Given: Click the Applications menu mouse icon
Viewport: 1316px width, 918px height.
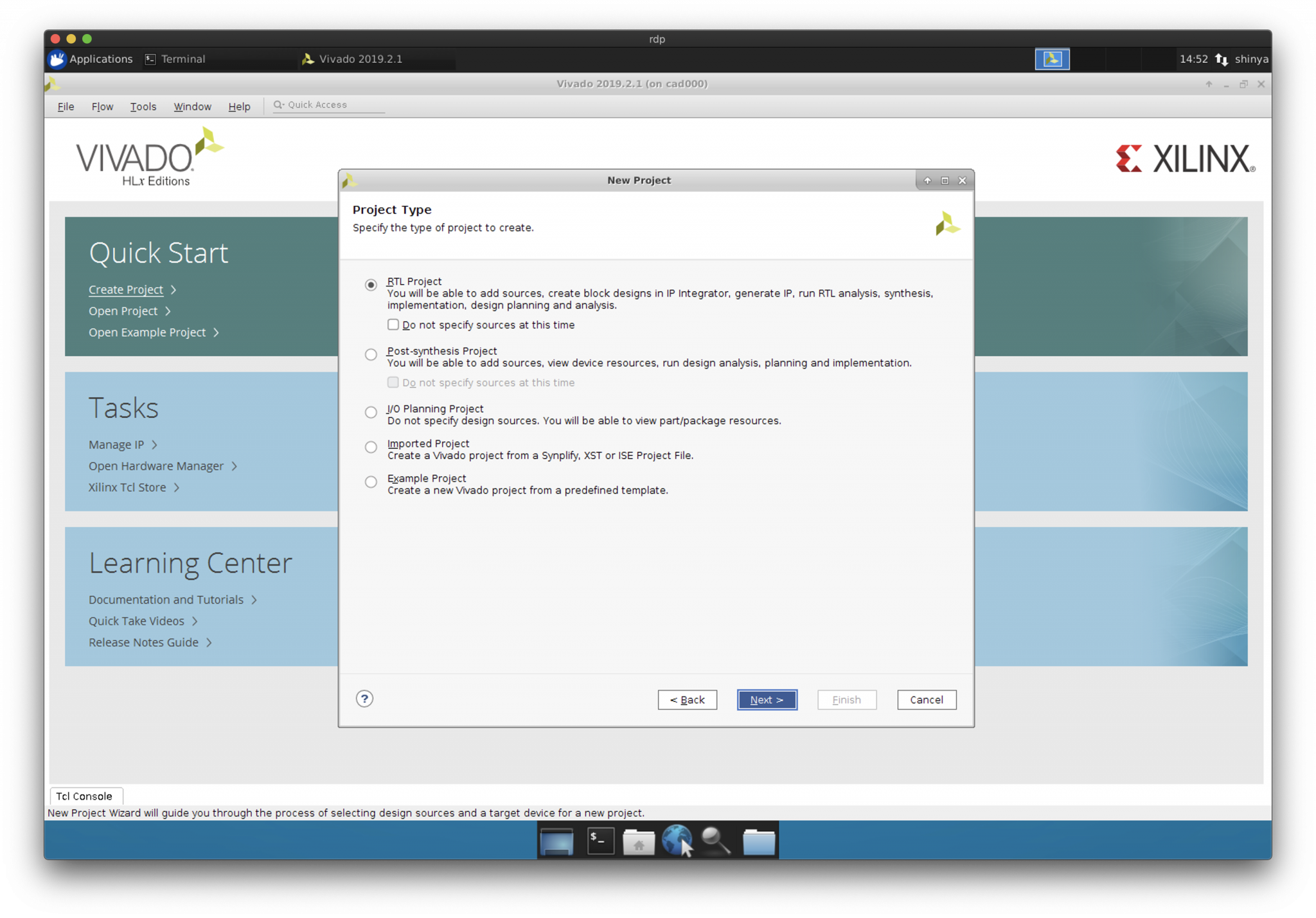Looking at the screenshot, I should [57, 59].
